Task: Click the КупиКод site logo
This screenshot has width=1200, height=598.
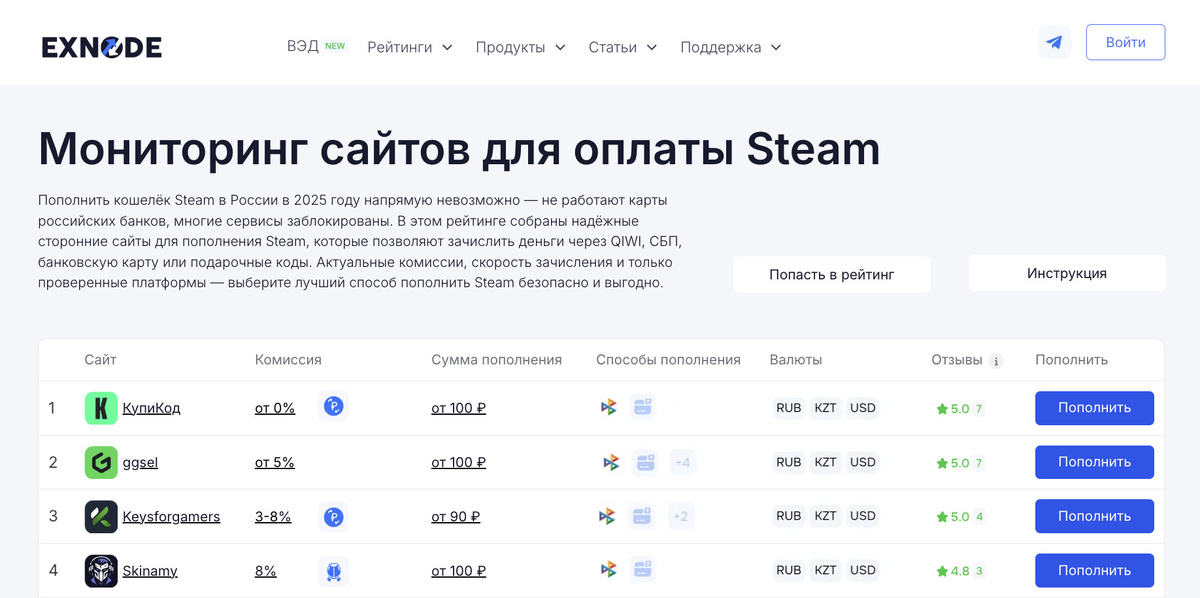Action: (101, 407)
